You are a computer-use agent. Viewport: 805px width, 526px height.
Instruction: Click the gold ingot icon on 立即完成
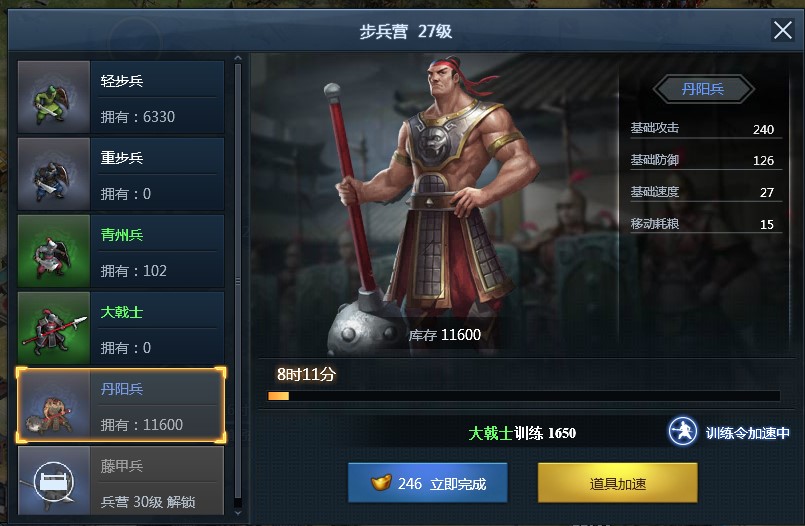381,482
